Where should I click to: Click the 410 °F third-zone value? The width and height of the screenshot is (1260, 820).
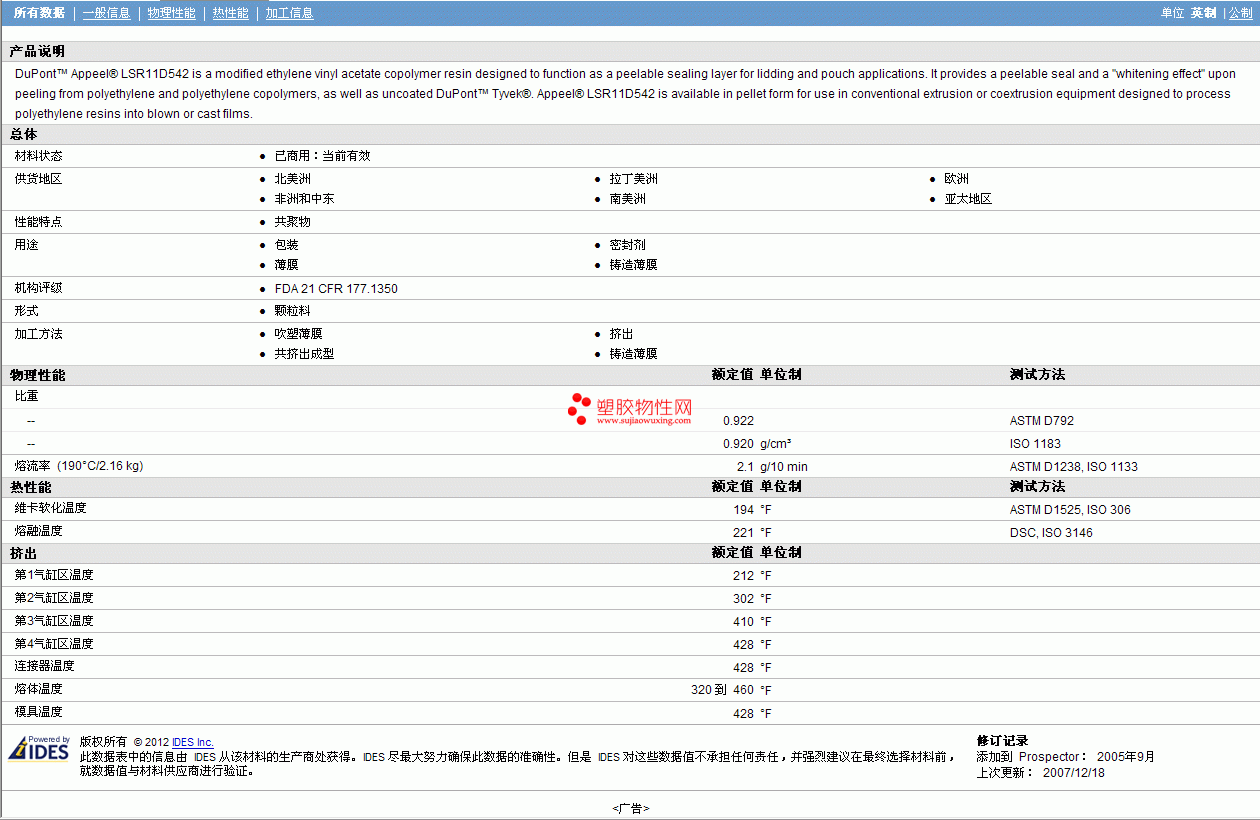point(752,622)
